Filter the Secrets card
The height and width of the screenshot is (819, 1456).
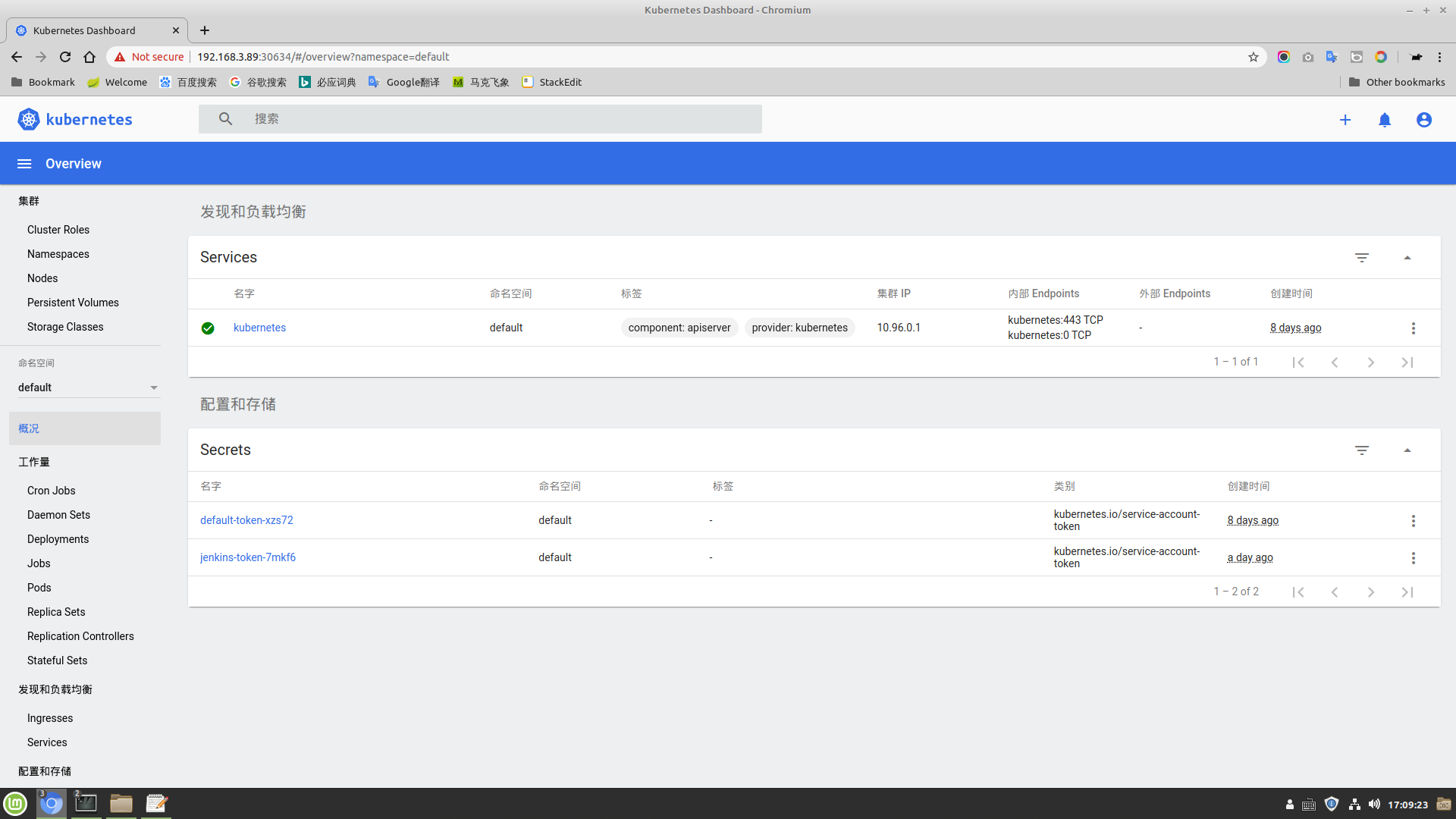pos(1362,450)
